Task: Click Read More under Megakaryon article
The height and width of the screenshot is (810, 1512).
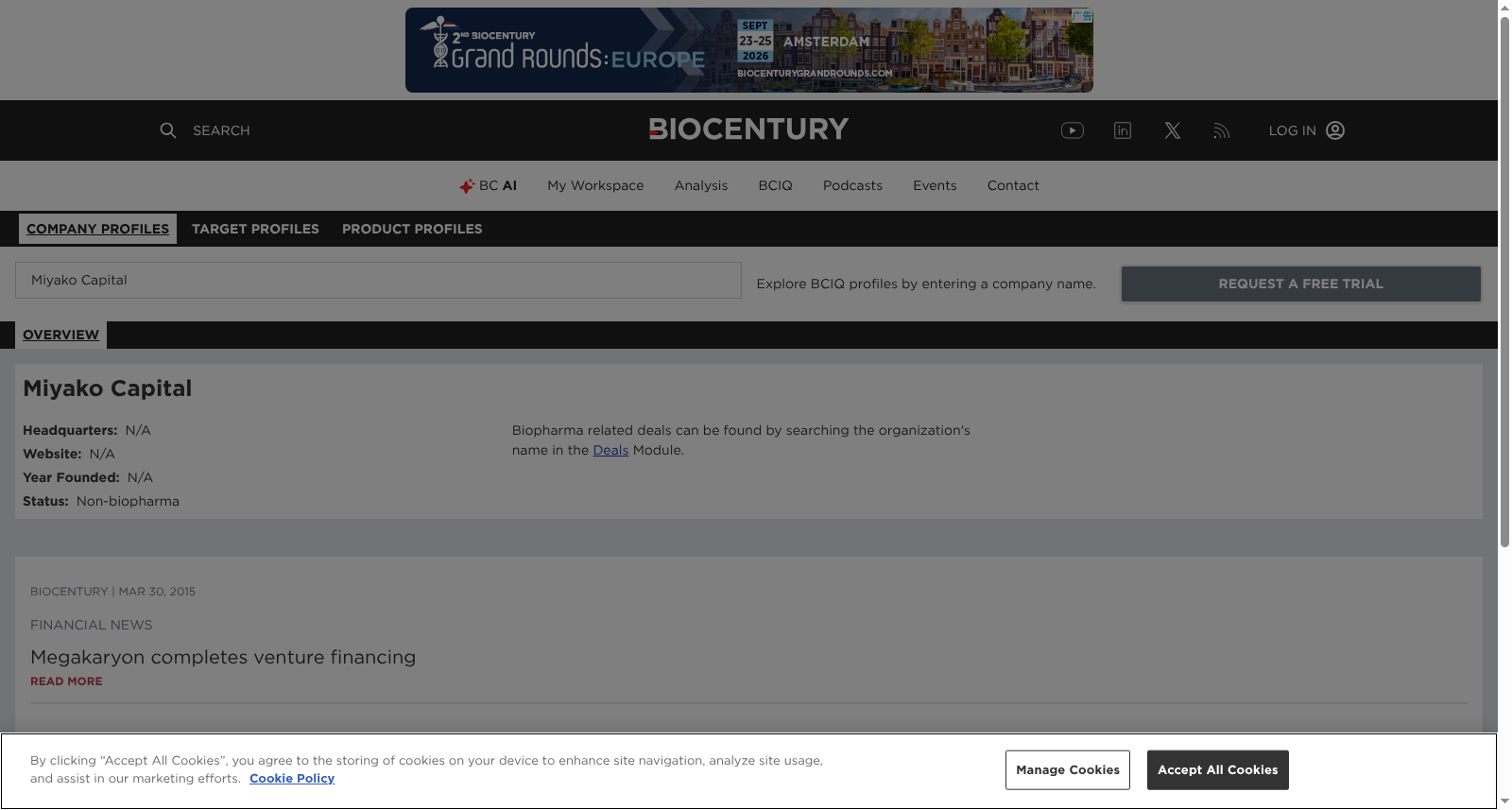Action: click(66, 681)
